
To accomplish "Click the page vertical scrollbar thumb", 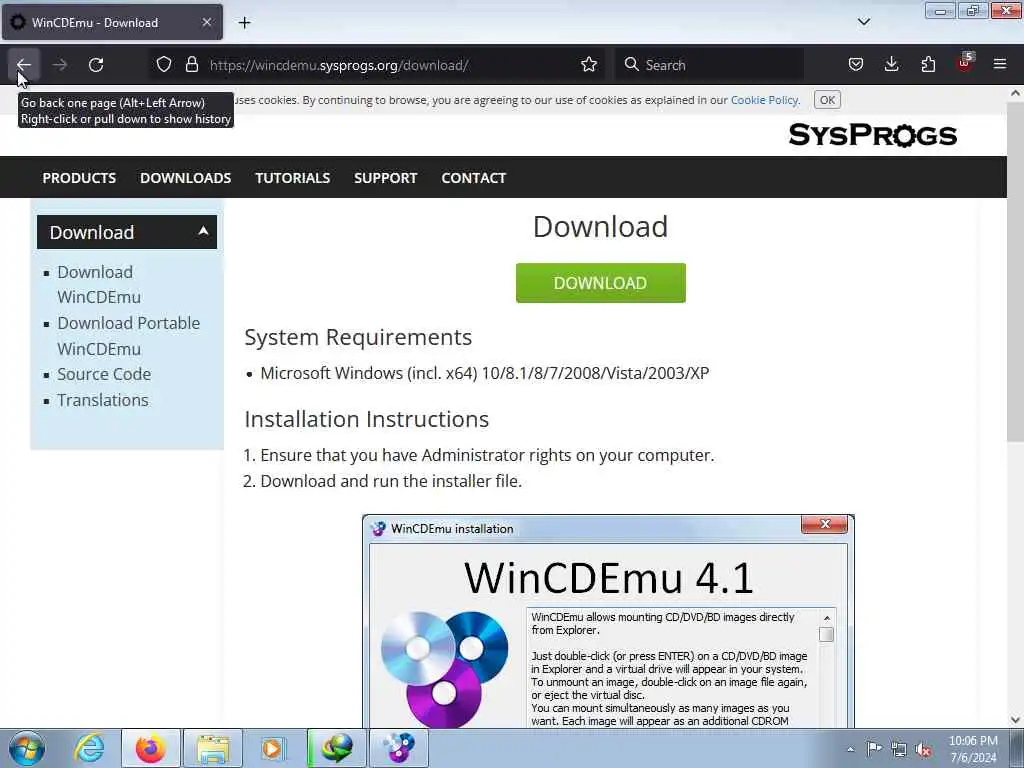I will click(1015, 271).
